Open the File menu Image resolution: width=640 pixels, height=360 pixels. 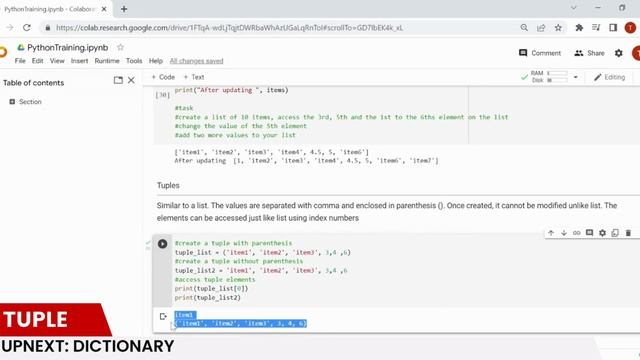pyautogui.click(x=20, y=61)
